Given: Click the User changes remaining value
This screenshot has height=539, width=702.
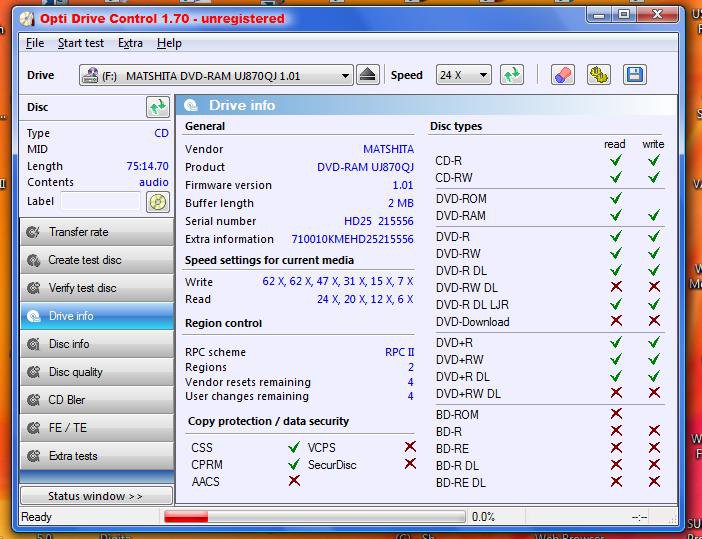Looking at the screenshot, I should (x=411, y=396).
